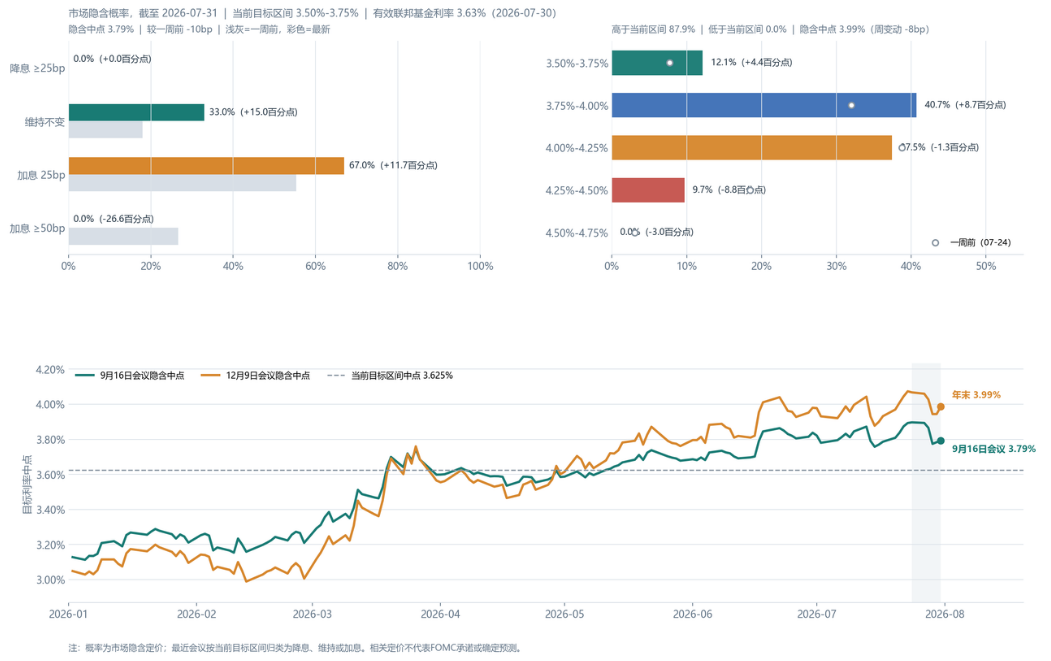Image resolution: width=1051 pixels, height=661 pixels.
Task: Select the 4.50%-4.75% range label
Action: [576, 233]
